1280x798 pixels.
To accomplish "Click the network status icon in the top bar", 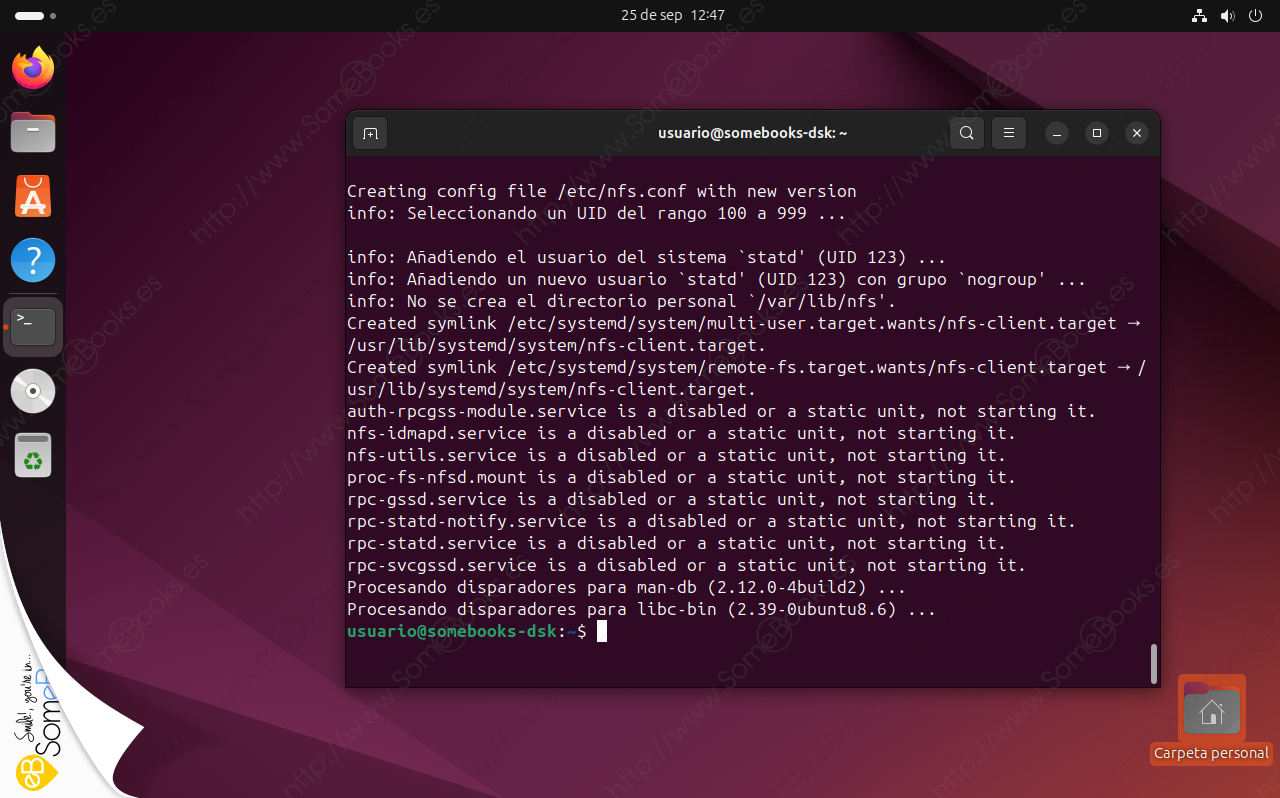I will [x=1200, y=16].
